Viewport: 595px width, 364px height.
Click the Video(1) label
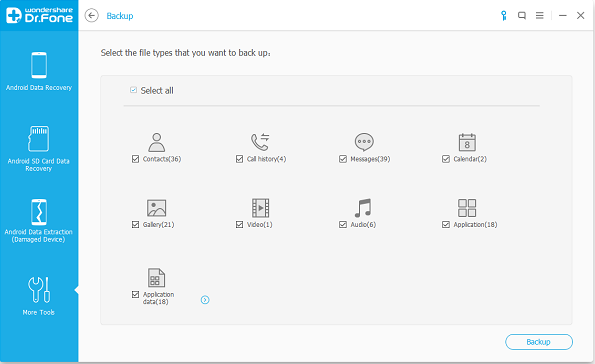[260, 225]
